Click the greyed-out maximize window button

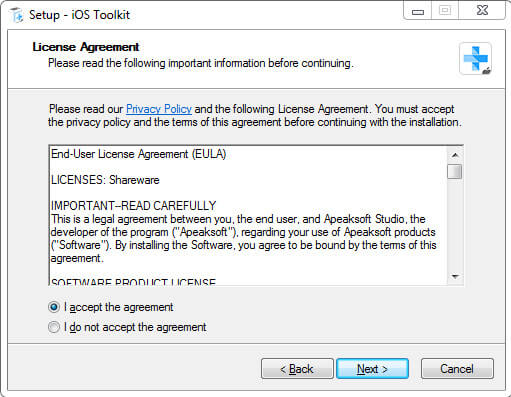tap(445, 11)
